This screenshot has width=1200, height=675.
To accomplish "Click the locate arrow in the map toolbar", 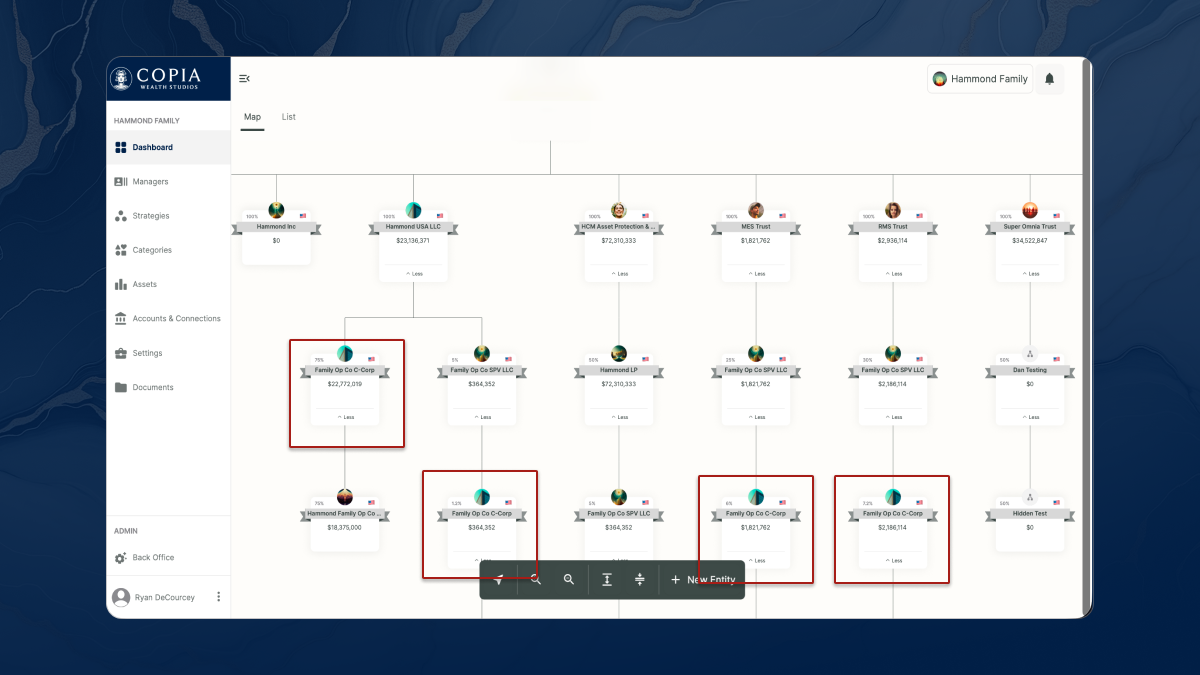I will click(x=498, y=580).
